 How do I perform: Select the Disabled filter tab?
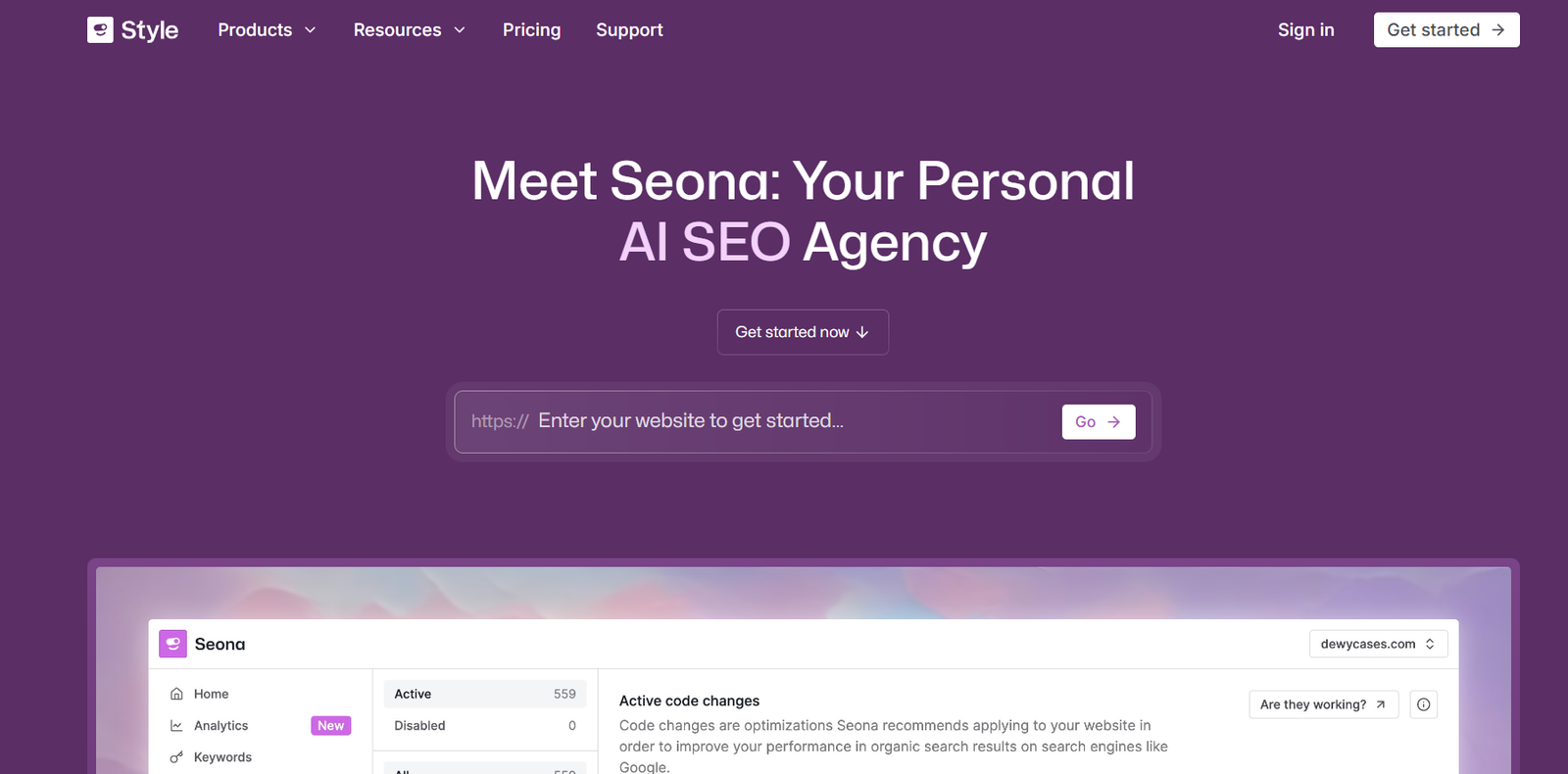484,726
